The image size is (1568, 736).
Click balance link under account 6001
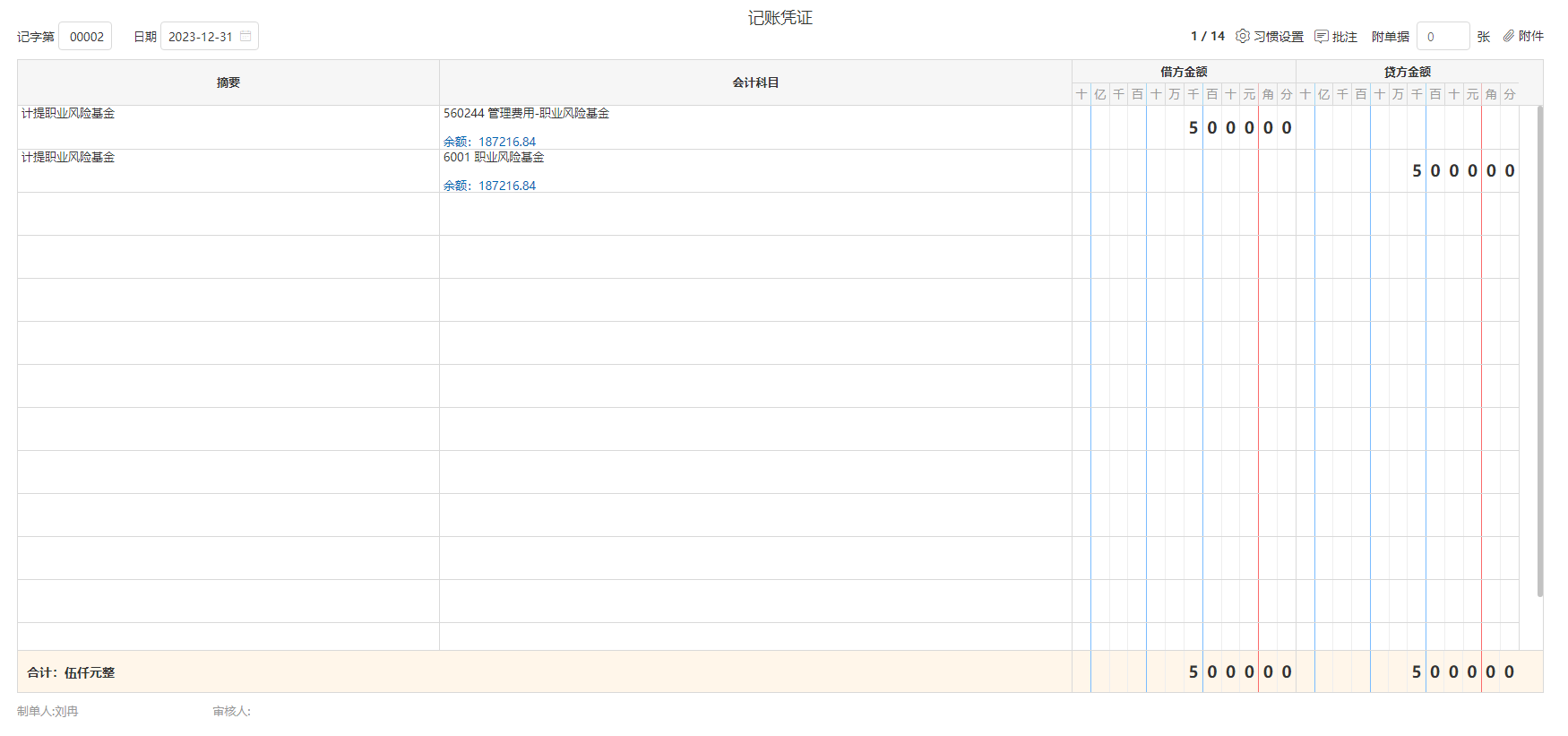(x=489, y=186)
